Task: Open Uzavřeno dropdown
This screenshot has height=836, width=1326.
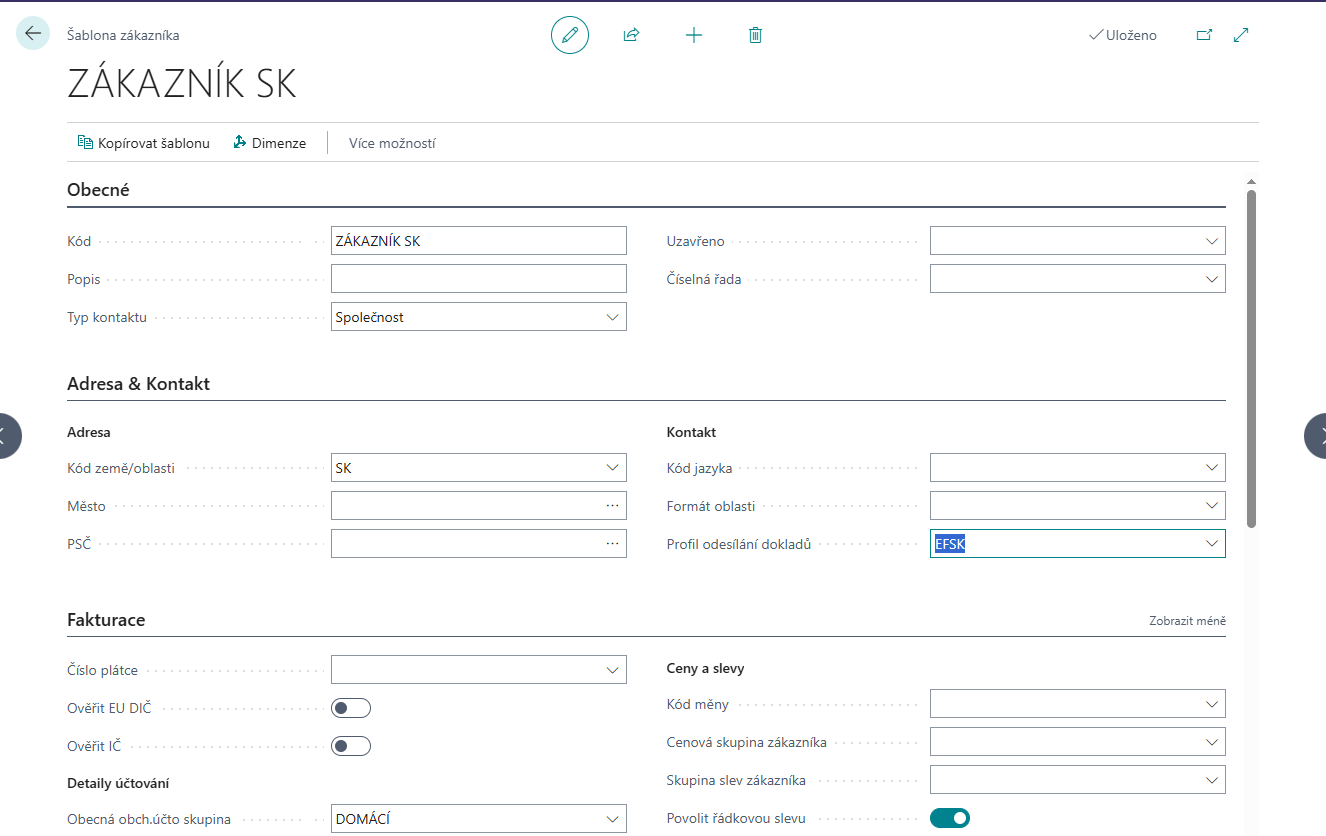Action: 1212,241
